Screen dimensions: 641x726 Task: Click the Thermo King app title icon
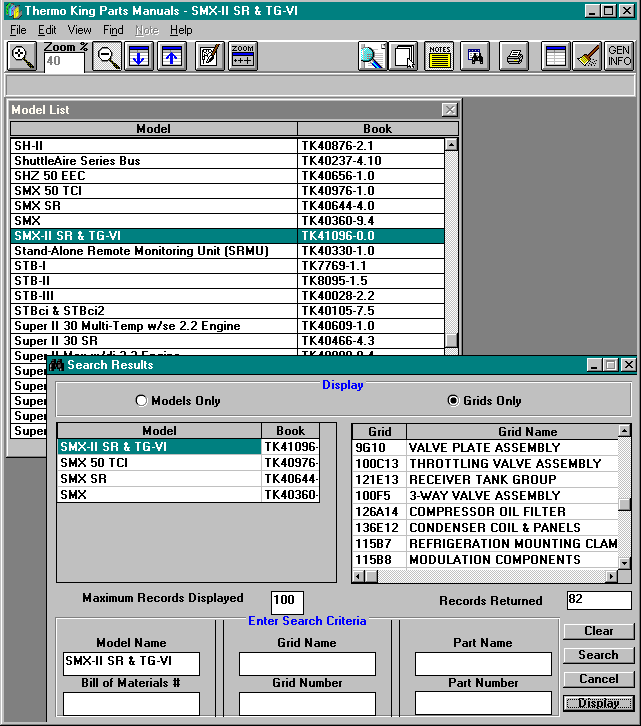pyautogui.click(x=14, y=11)
